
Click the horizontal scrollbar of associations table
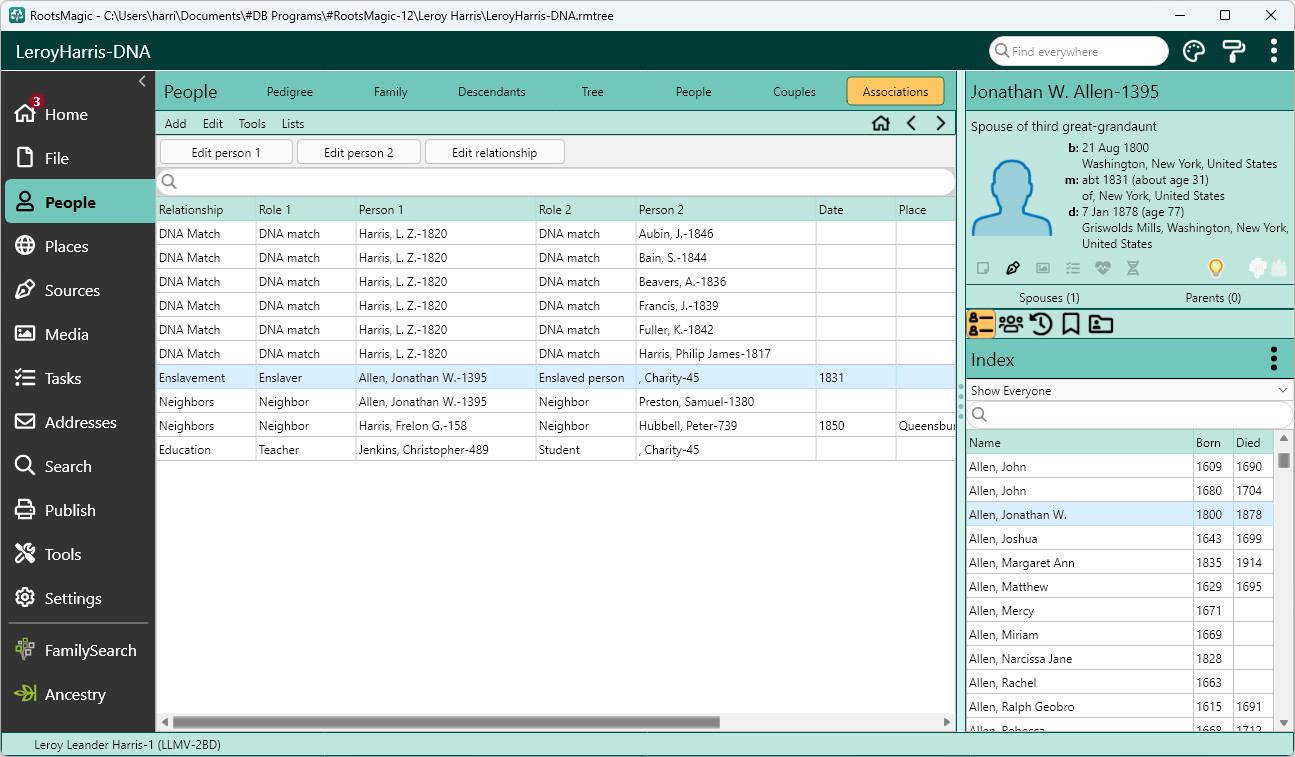coord(446,722)
